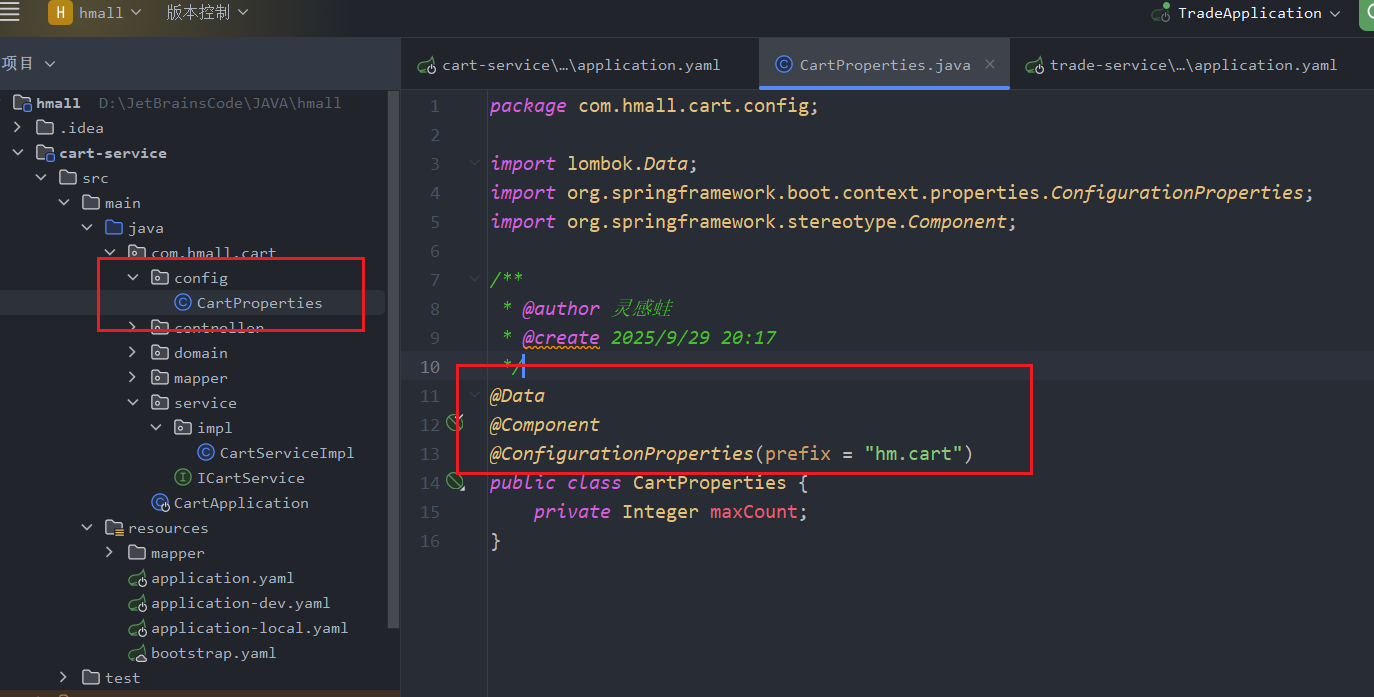1374x697 pixels.
Task: Click the orange H project icon
Action: tap(60, 12)
